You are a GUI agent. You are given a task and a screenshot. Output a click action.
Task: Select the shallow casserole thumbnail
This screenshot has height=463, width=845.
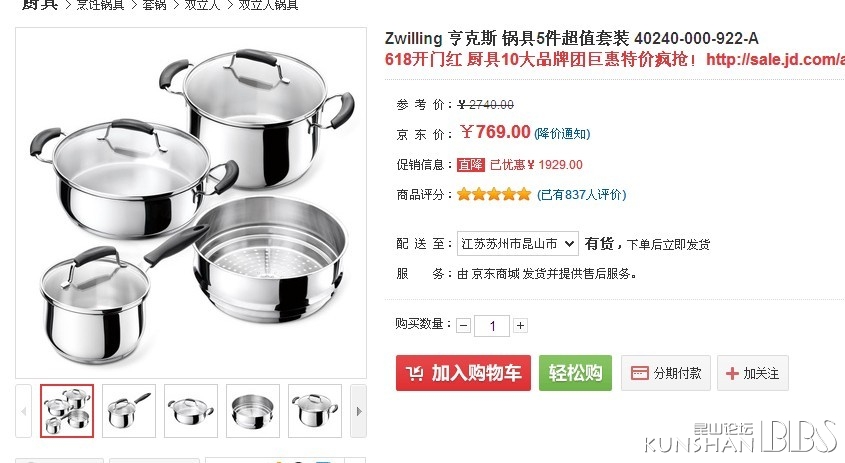click(191, 411)
